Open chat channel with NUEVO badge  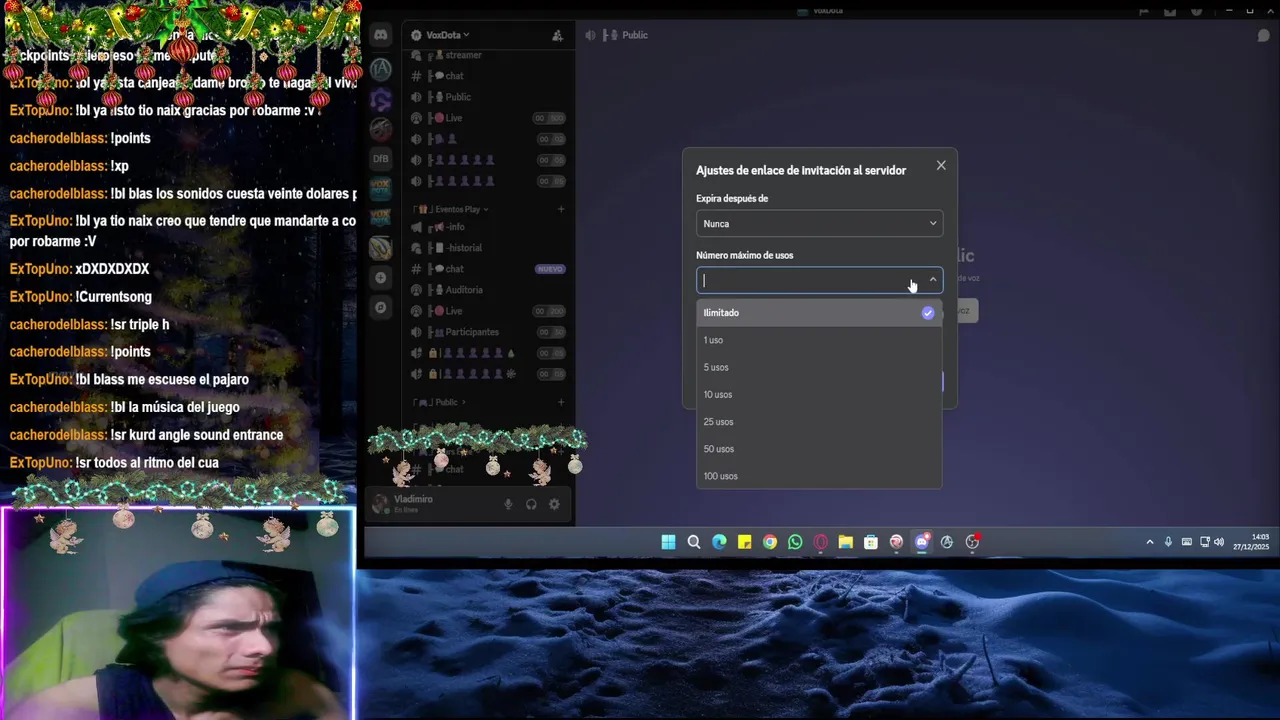[488, 269]
